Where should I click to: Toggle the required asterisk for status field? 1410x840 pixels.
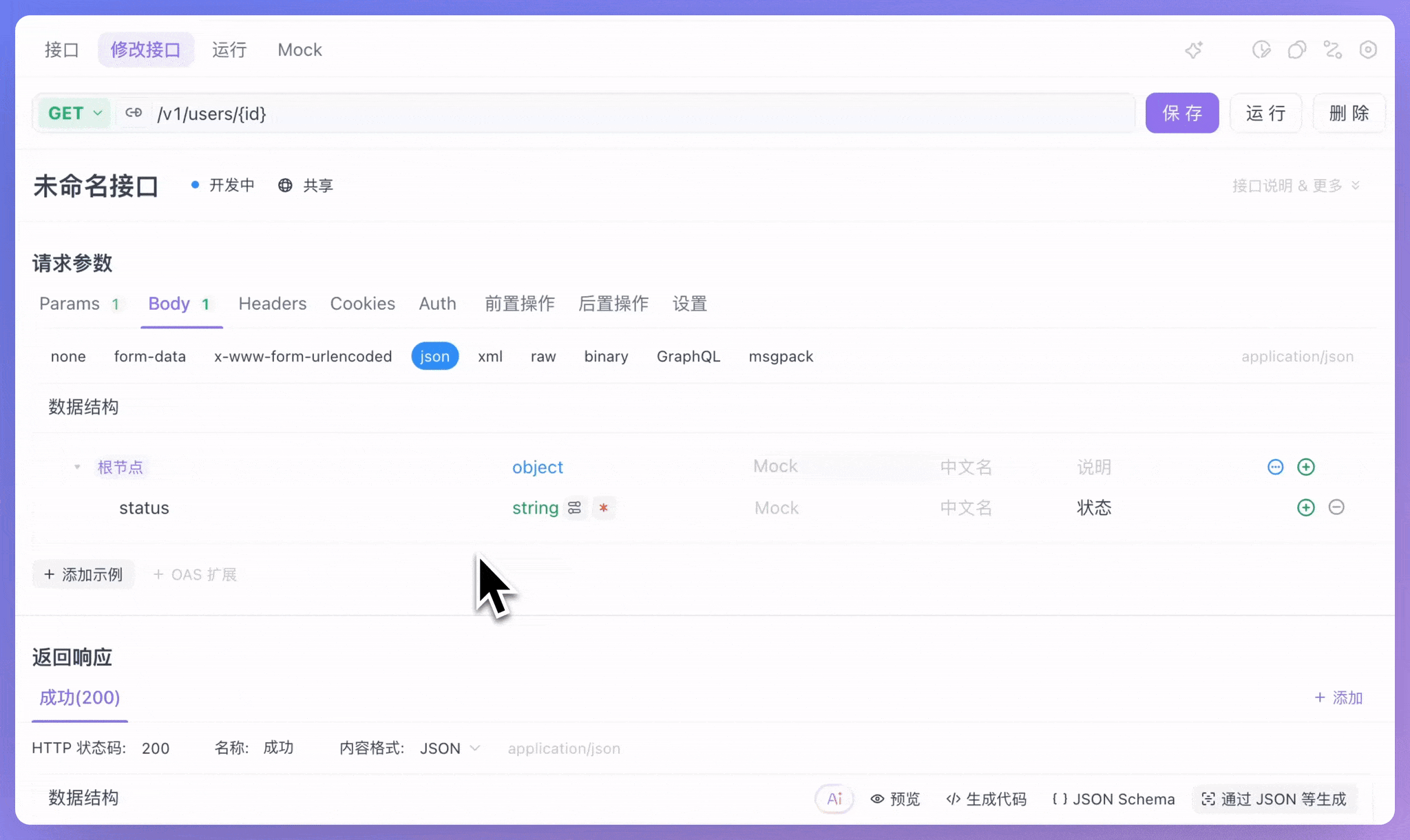pos(604,508)
